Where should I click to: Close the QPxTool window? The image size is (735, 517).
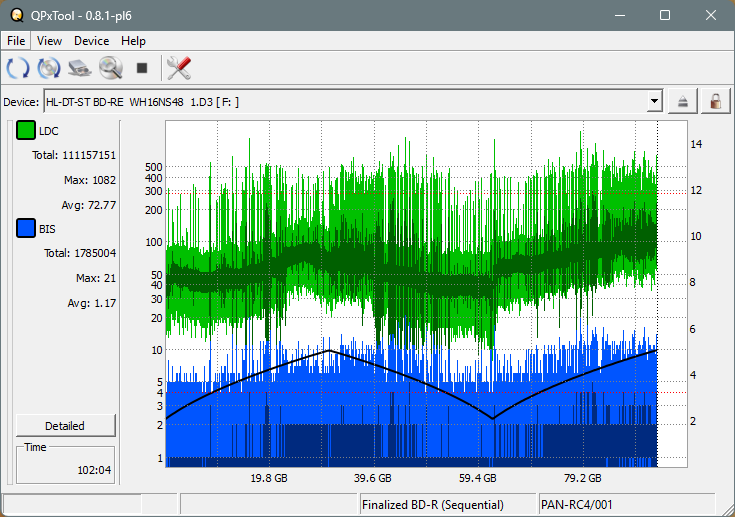[x=711, y=15]
